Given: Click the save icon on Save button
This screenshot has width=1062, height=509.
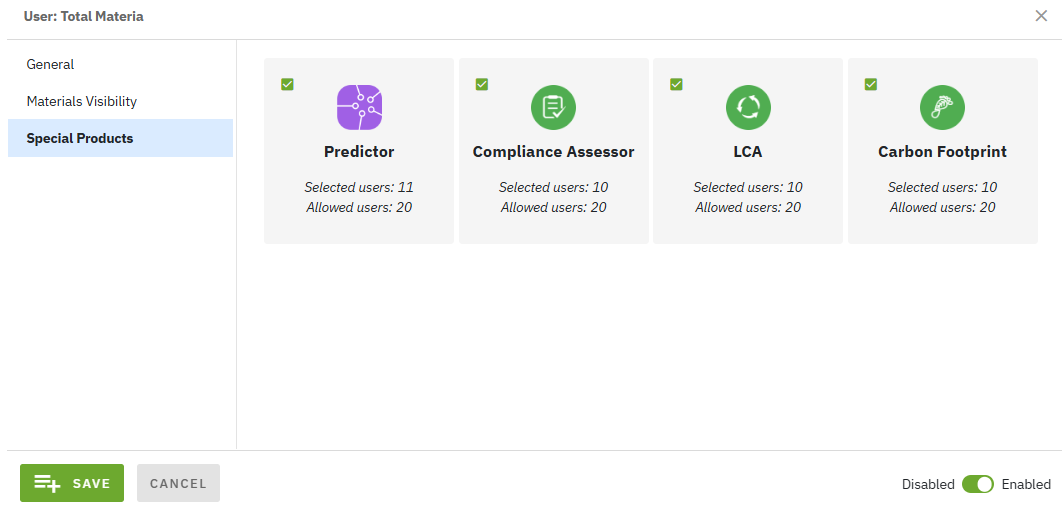Looking at the screenshot, I should (x=47, y=483).
